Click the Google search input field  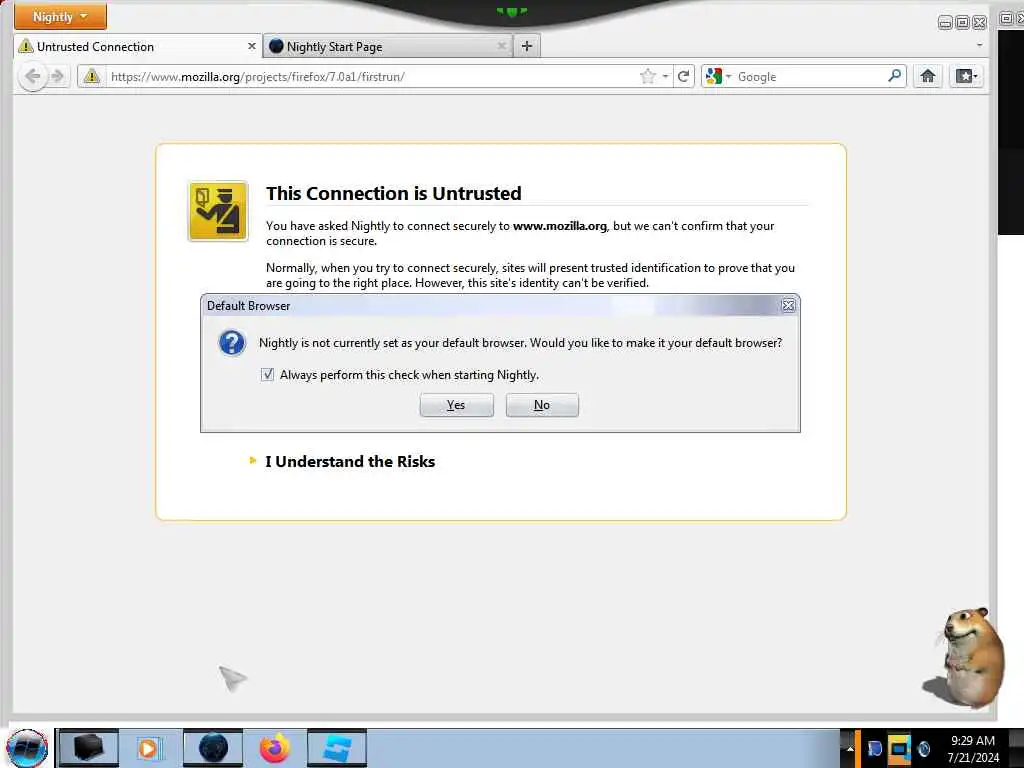[810, 76]
